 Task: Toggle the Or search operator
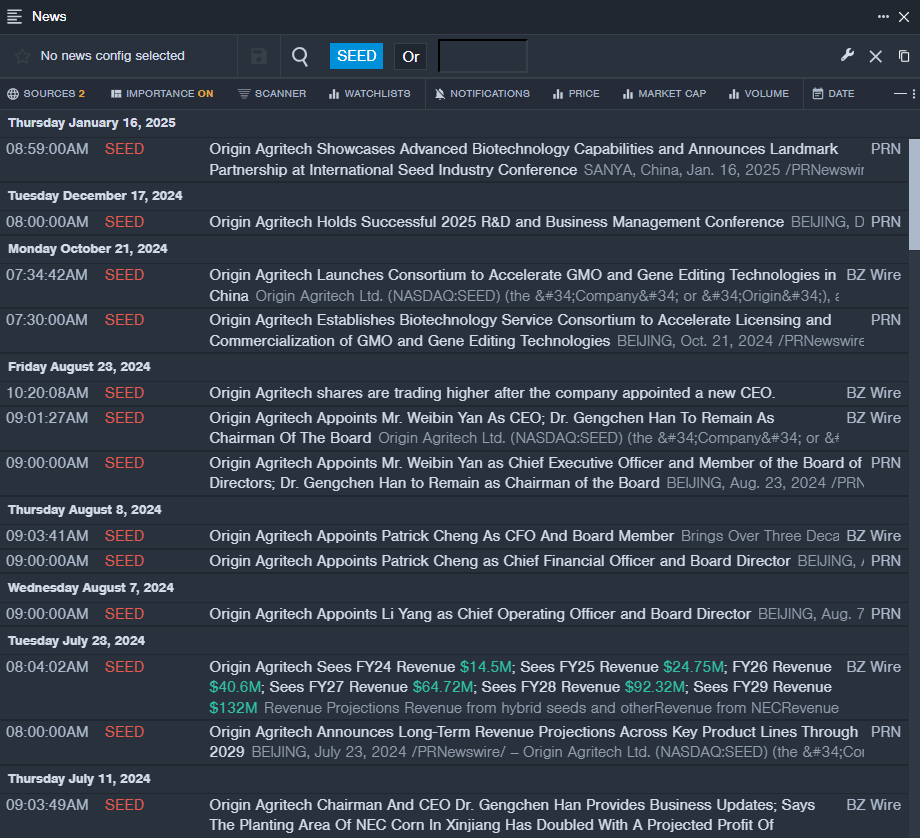pos(410,56)
